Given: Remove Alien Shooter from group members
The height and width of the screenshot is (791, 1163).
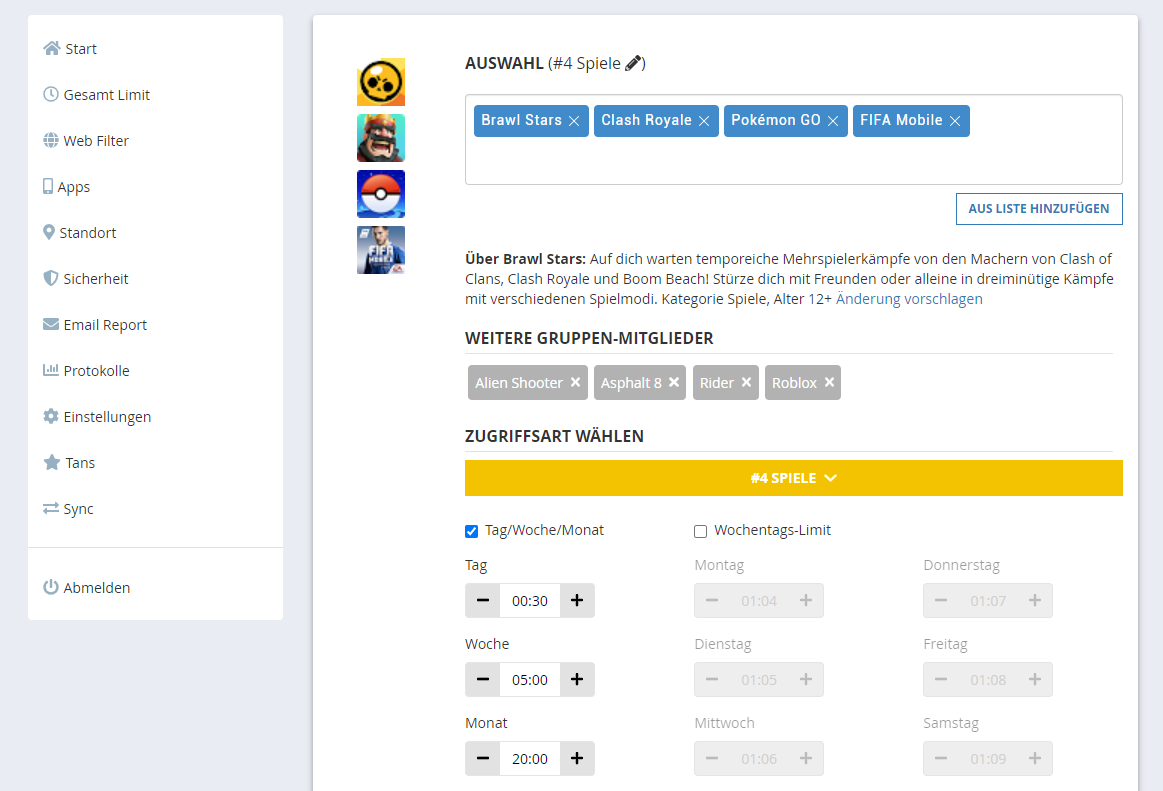Looking at the screenshot, I should (x=576, y=382).
